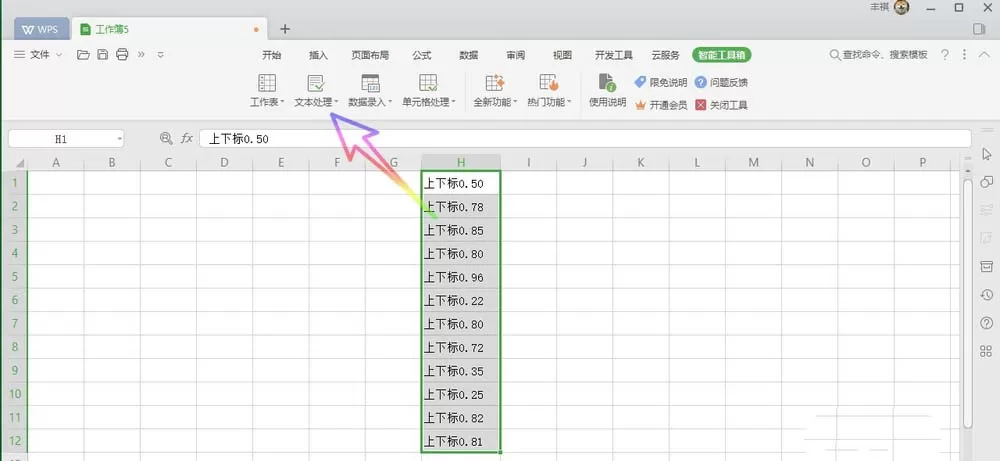The image size is (1000, 461).
Task: Click the formula bar input field
Action: [585, 138]
